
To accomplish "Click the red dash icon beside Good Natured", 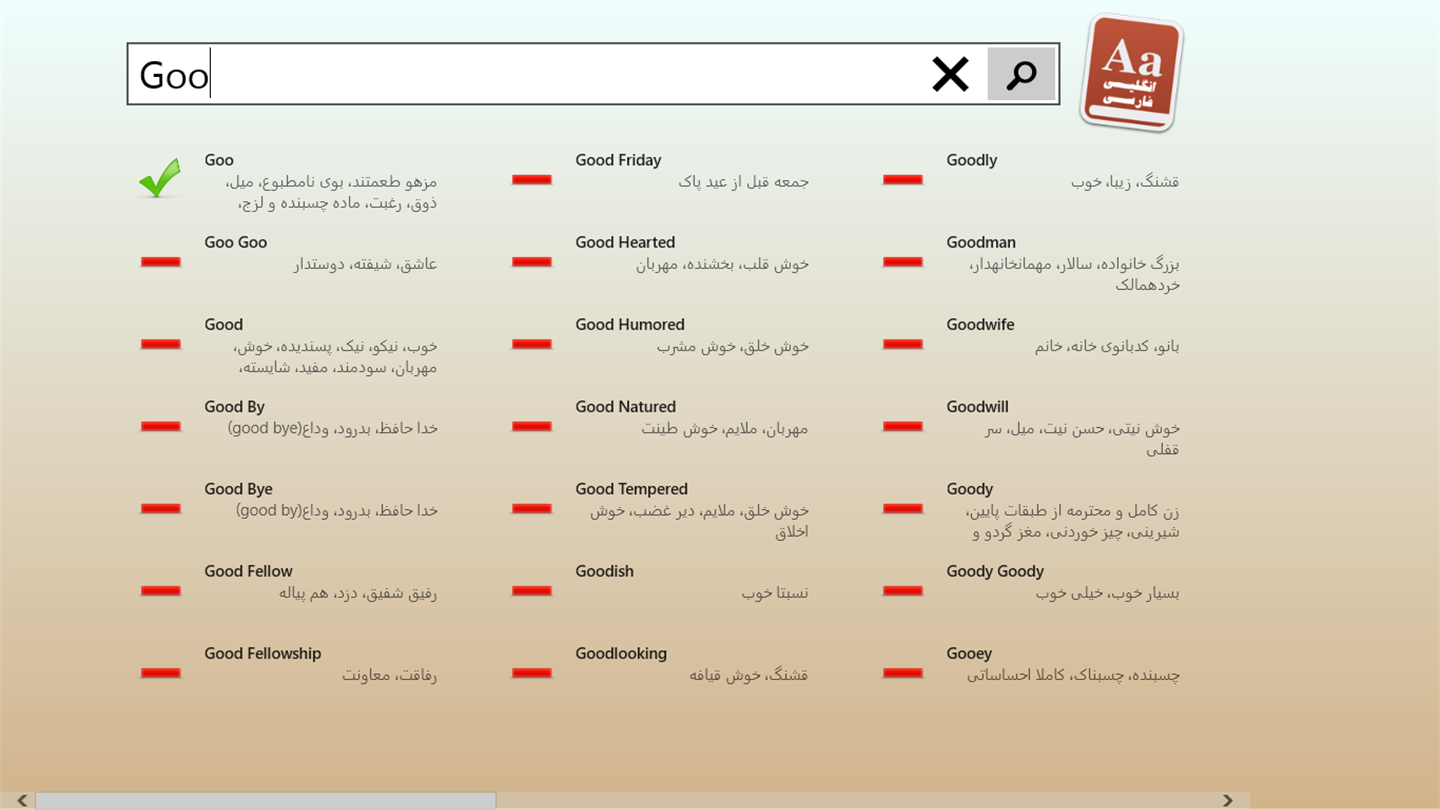I will click(532, 426).
